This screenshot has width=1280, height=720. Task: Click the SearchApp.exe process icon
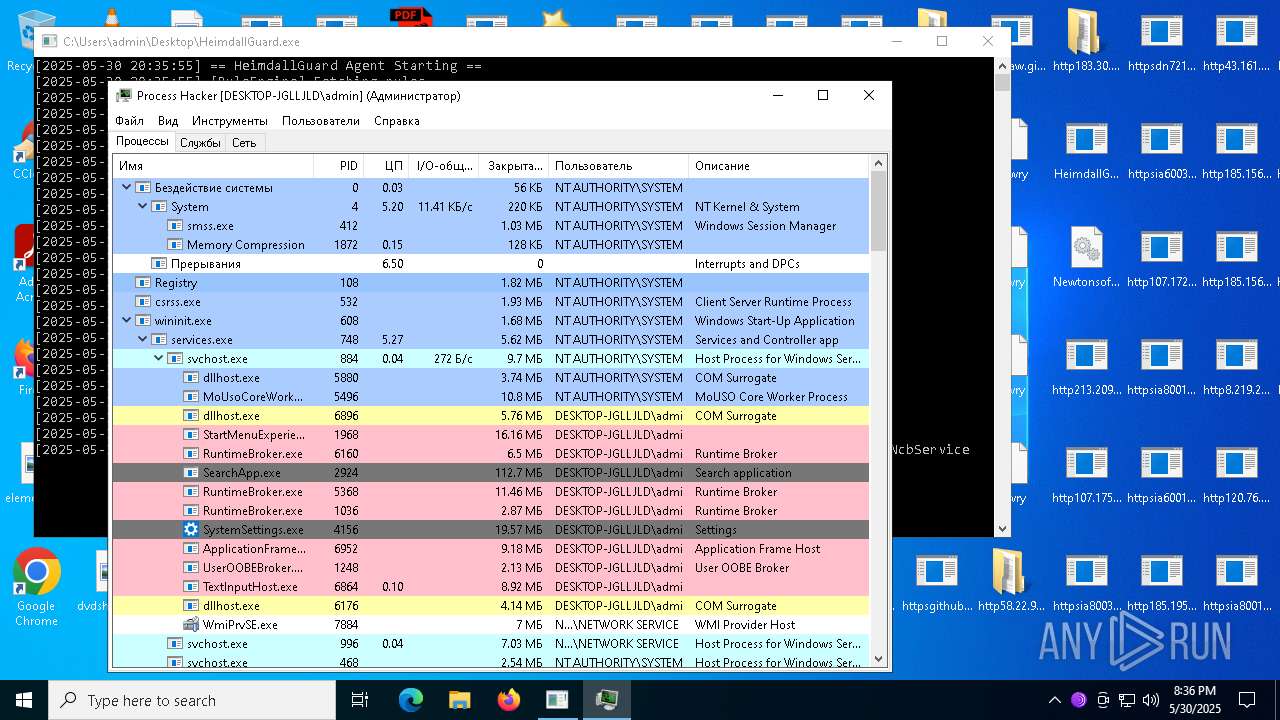coord(191,473)
